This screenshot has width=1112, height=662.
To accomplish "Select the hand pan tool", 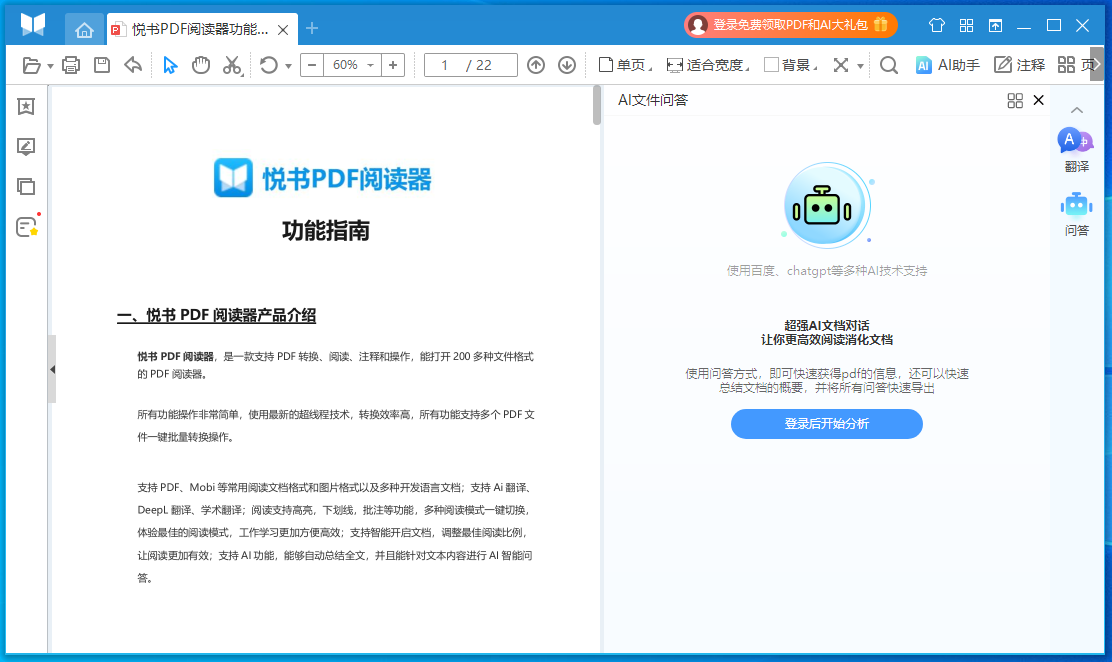I will pos(201,65).
